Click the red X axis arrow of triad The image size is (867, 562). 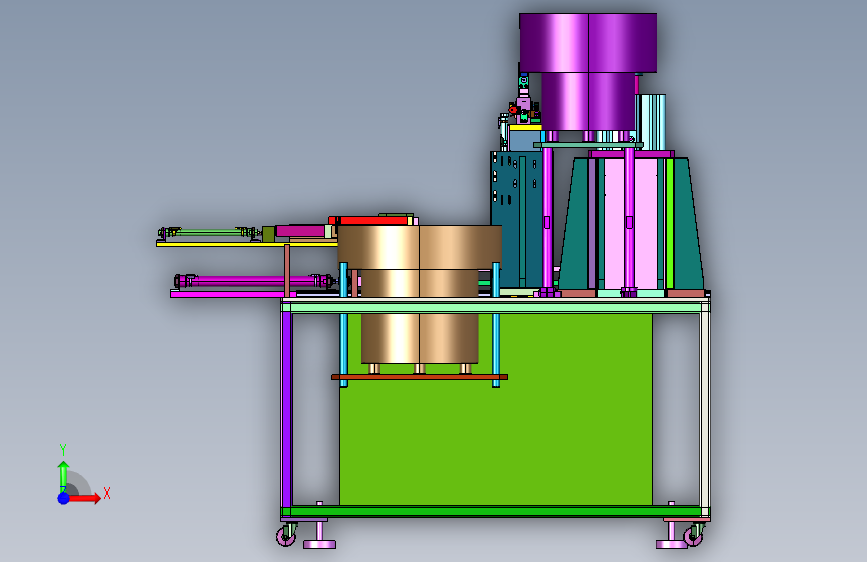click(85, 498)
